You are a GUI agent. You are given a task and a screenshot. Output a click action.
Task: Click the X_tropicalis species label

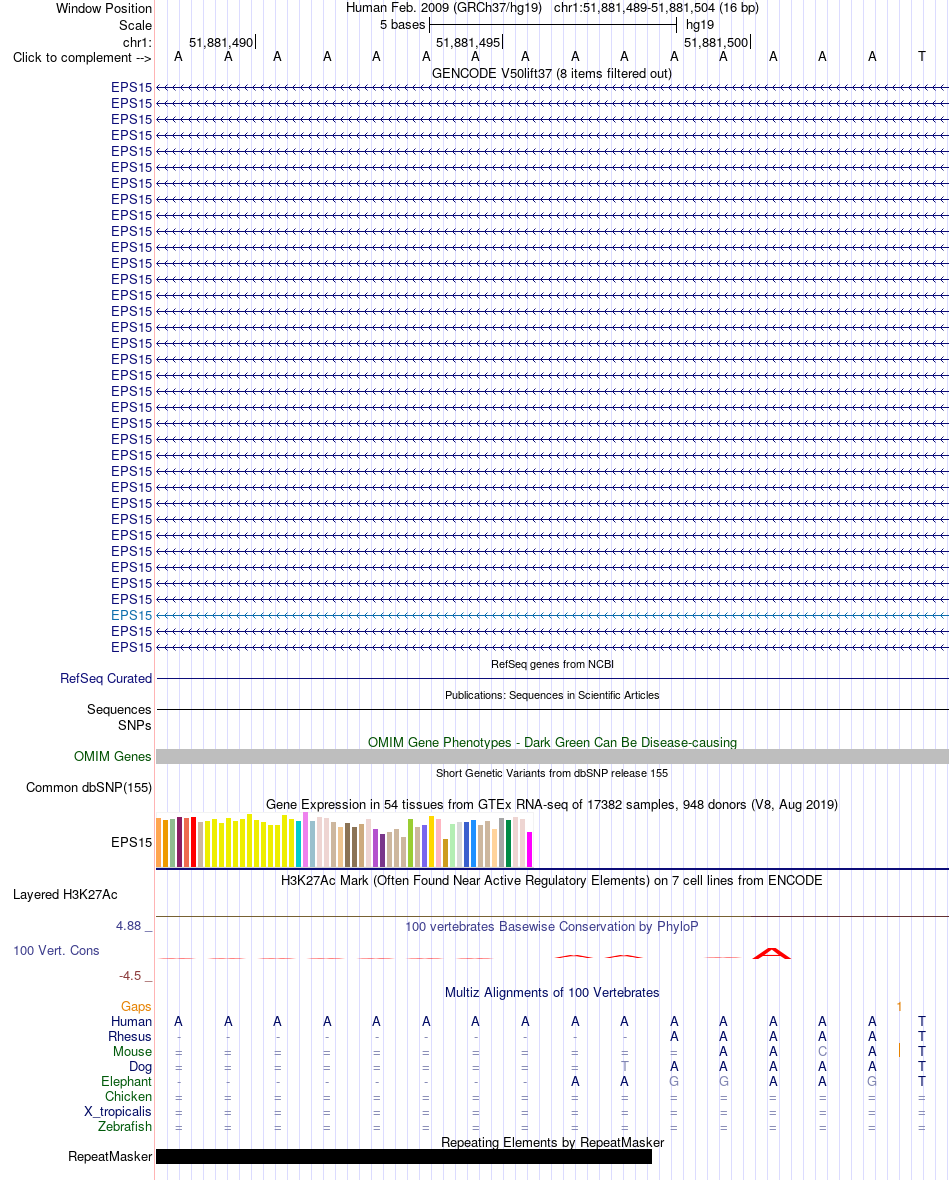[117, 1112]
